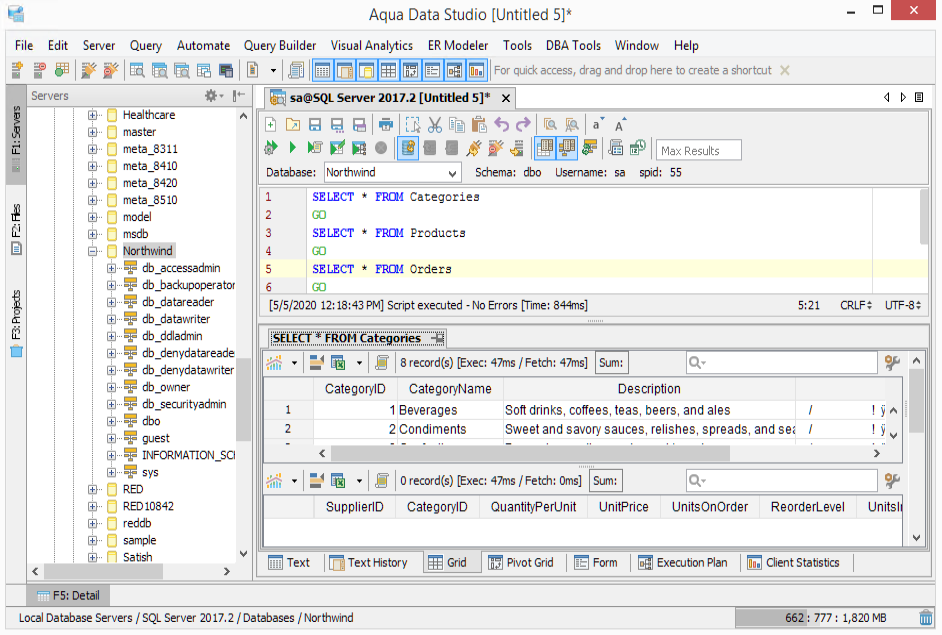This screenshot has height=635, width=942.
Task: Pin the SELECT * FROM Categories result tab
Action: (438, 338)
